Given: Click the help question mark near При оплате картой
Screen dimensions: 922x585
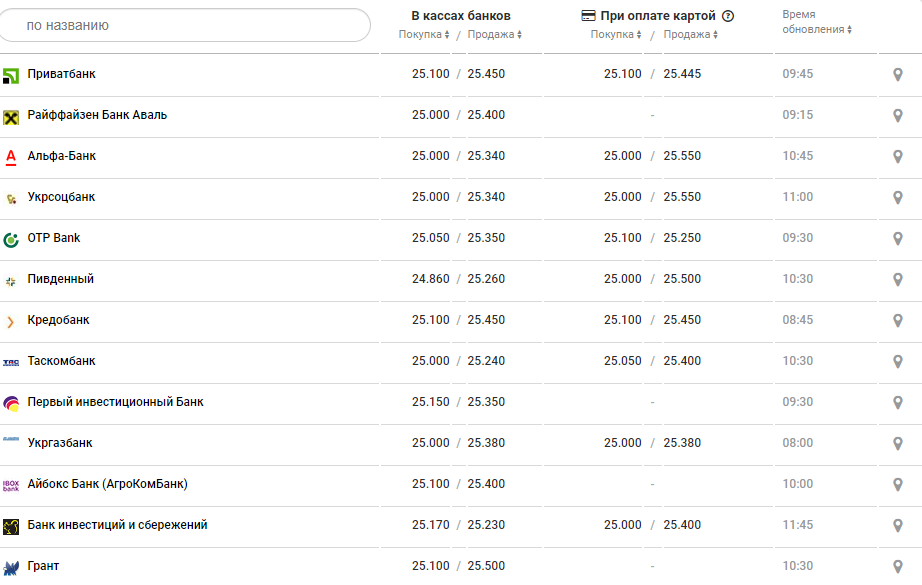Looking at the screenshot, I should [x=728, y=16].
